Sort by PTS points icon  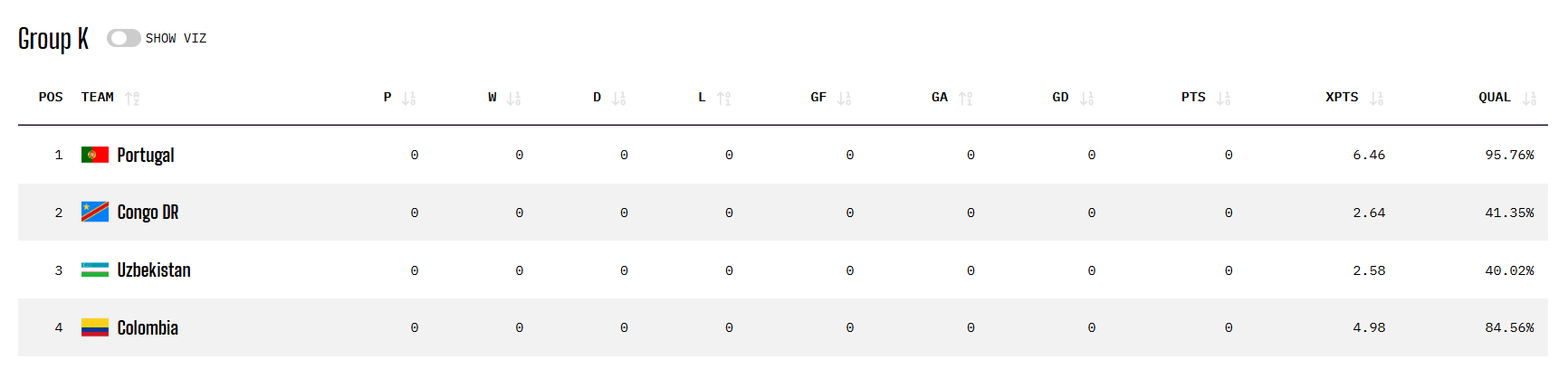pyautogui.click(x=1223, y=98)
